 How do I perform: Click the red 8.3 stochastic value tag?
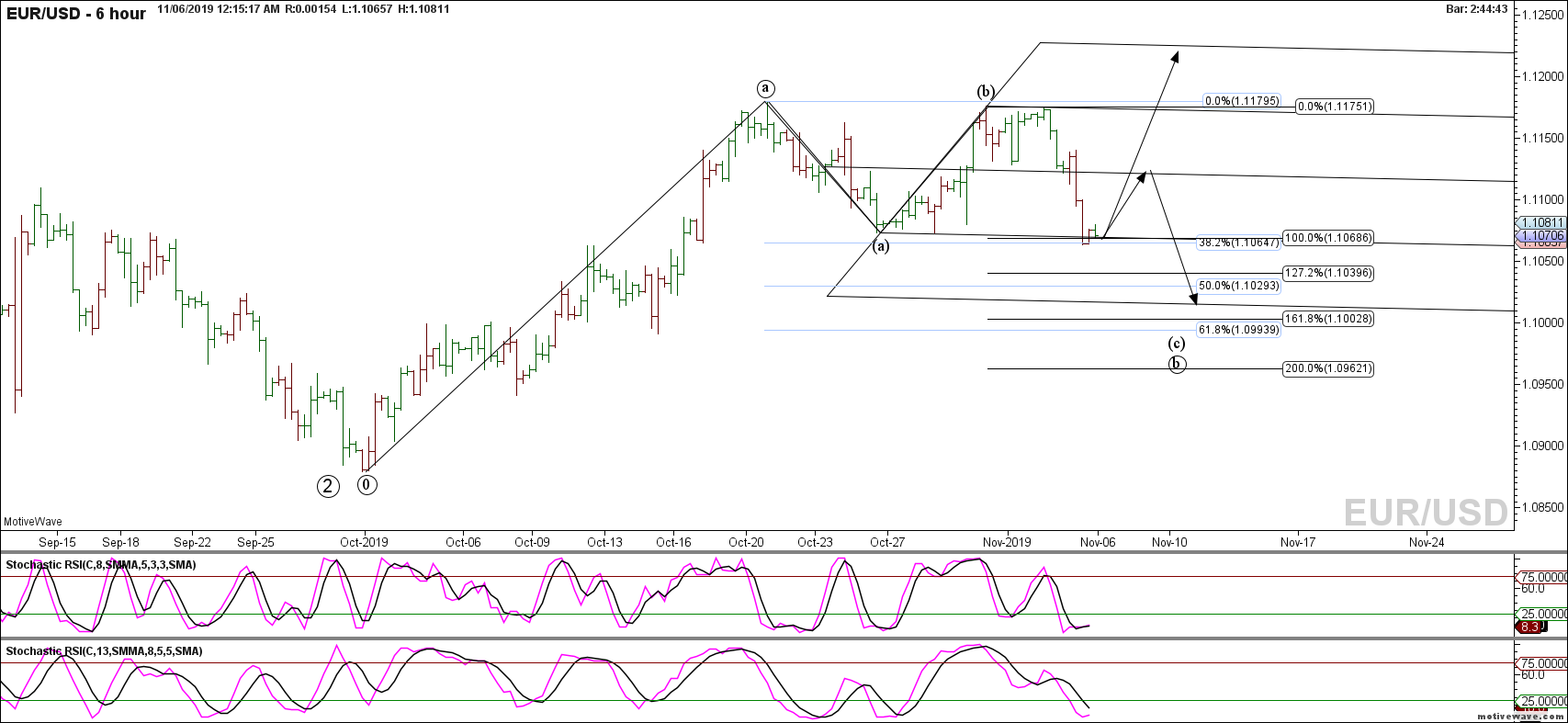click(1529, 627)
